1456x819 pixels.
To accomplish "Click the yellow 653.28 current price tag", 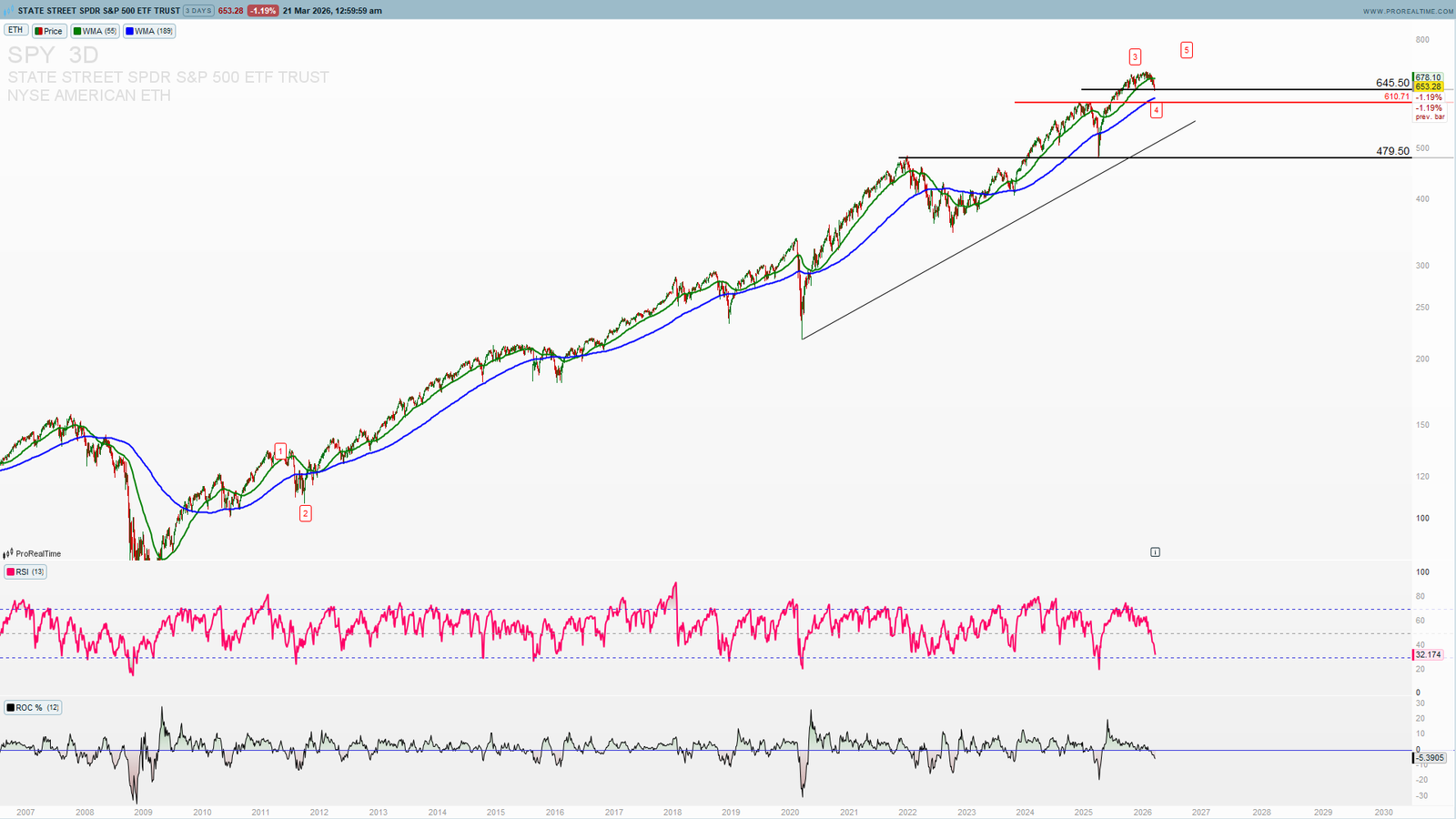I will click(1428, 87).
